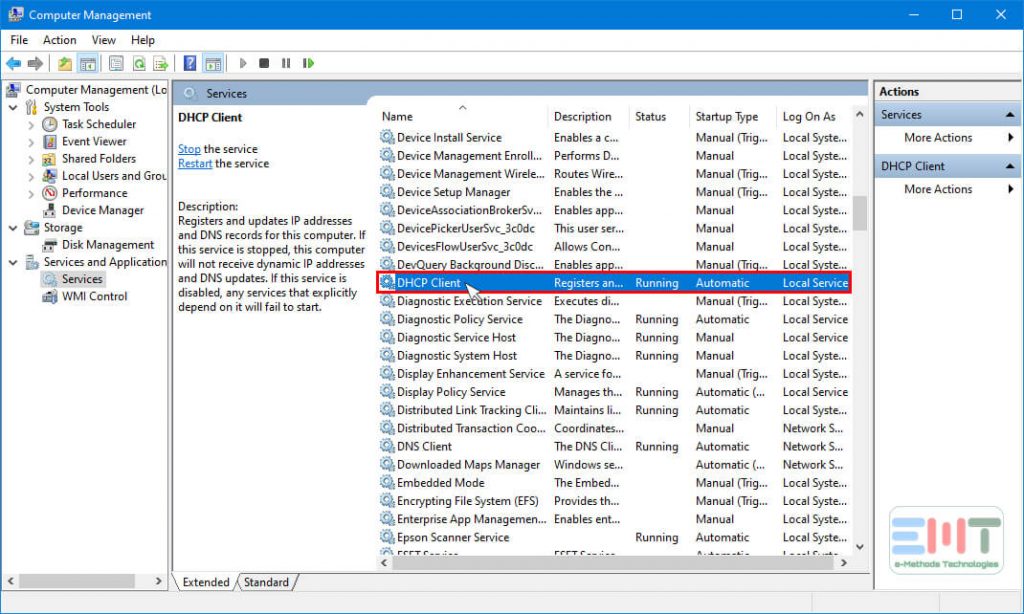Screen dimensions: 1024x614
Task: Expand the Task Scheduler node
Action: pyautogui.click(x=31, y=124)
